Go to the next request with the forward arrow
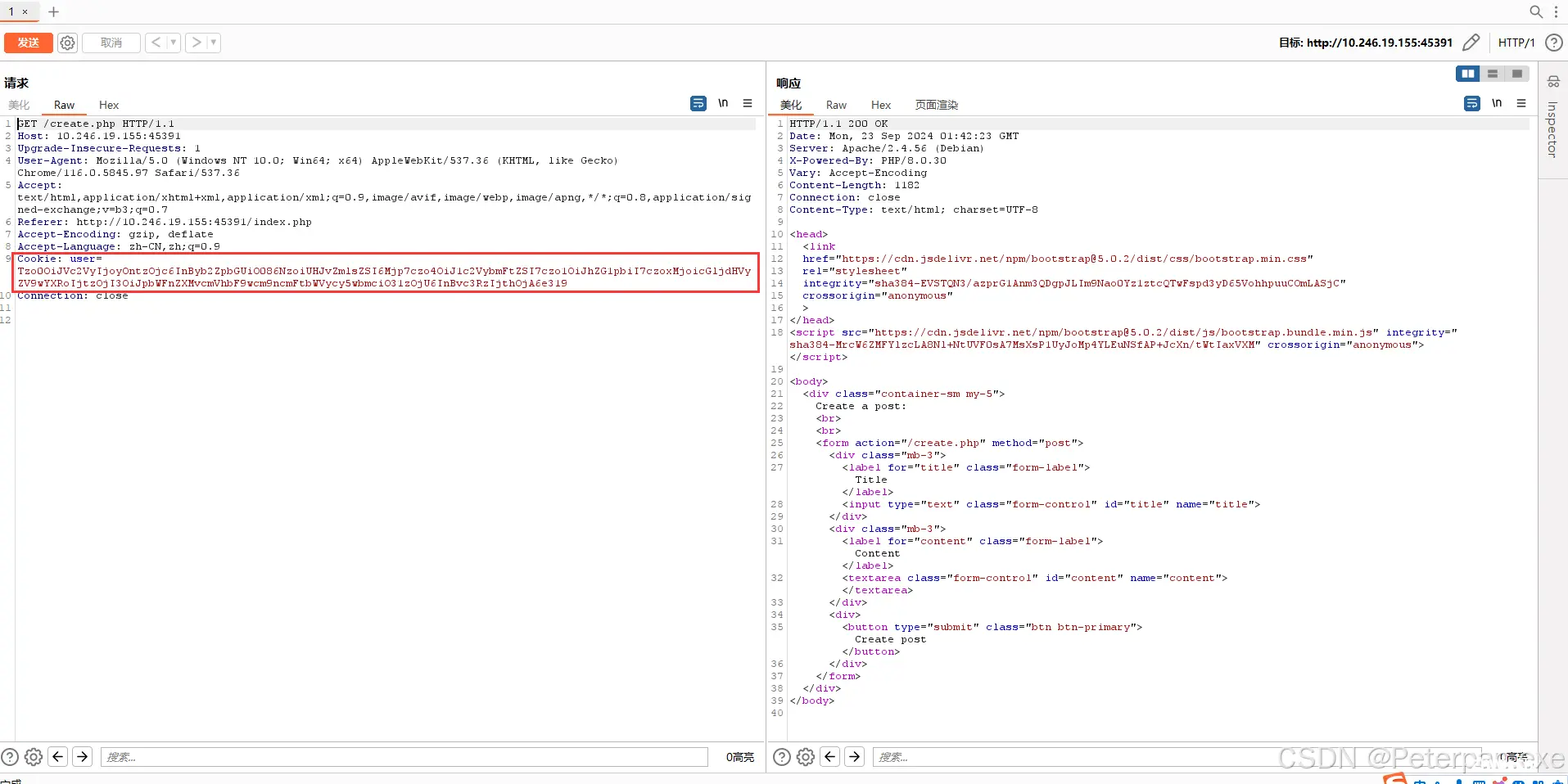Viewport: 1568px width, 784px height. point(196,43)
